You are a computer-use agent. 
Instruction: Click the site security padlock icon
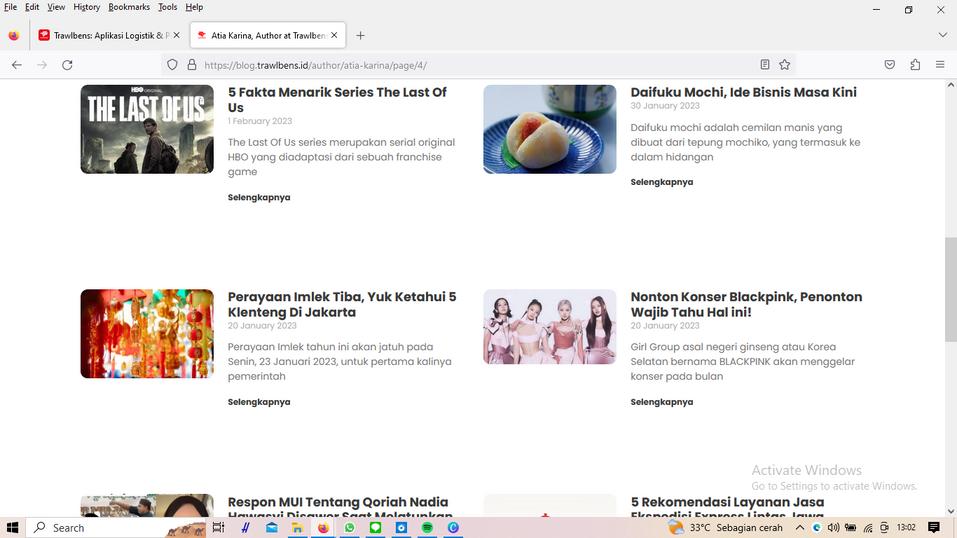[192, 65]
